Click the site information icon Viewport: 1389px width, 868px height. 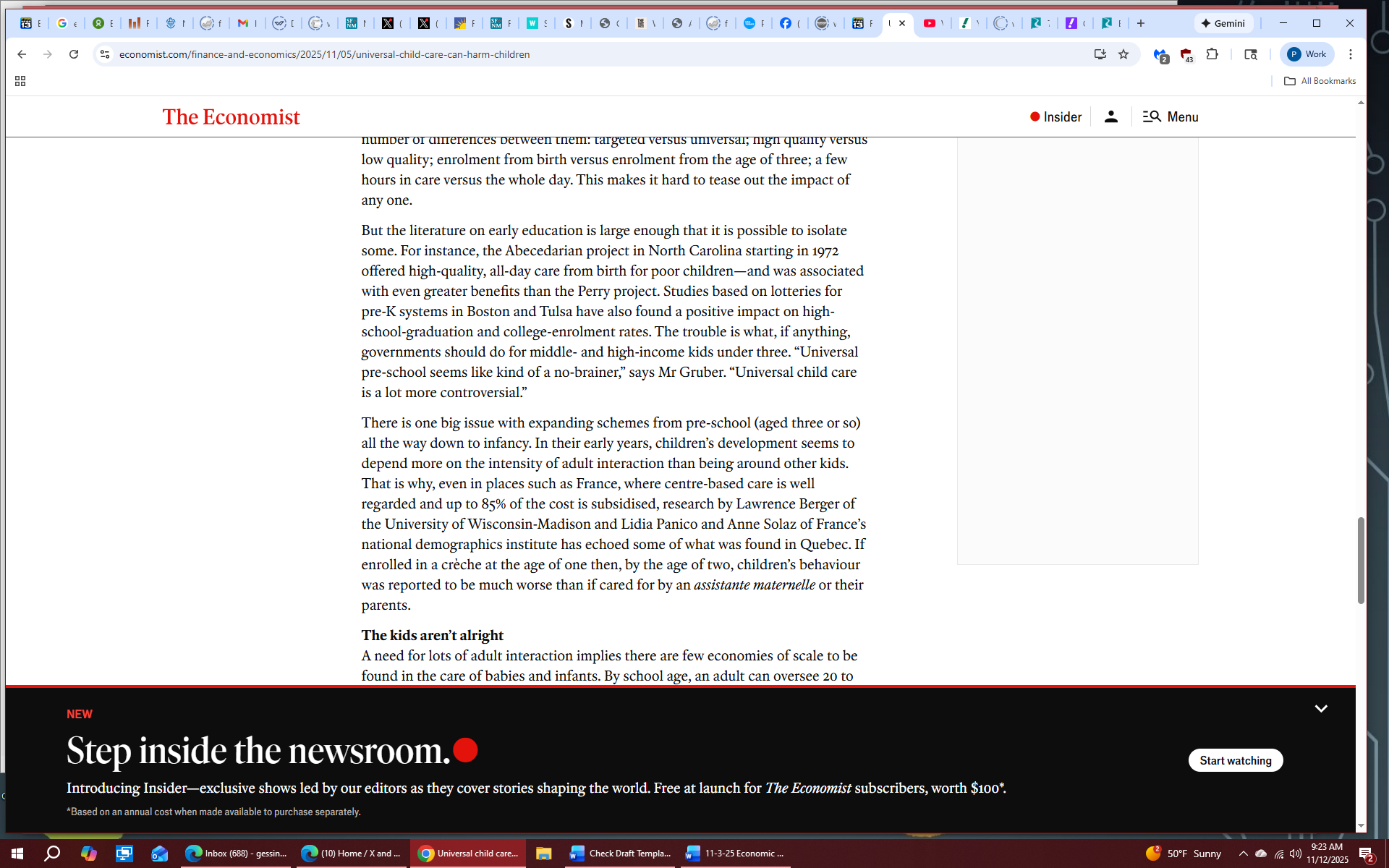[x=105, y=54]
